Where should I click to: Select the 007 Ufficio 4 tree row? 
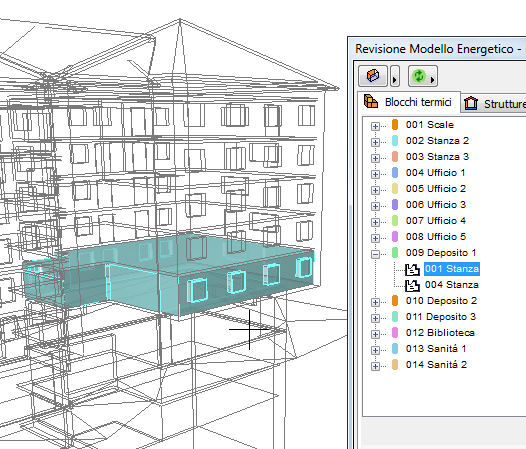[x=435, y=220]
